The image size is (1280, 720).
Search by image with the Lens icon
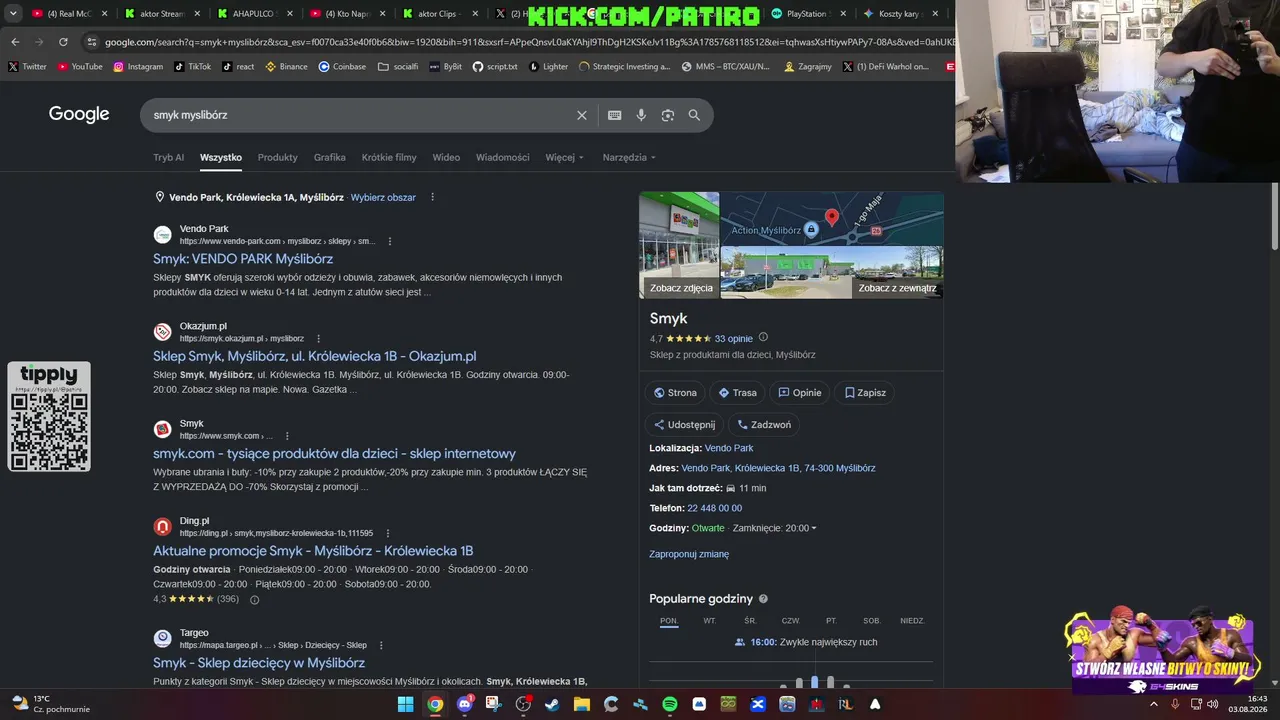668,115
